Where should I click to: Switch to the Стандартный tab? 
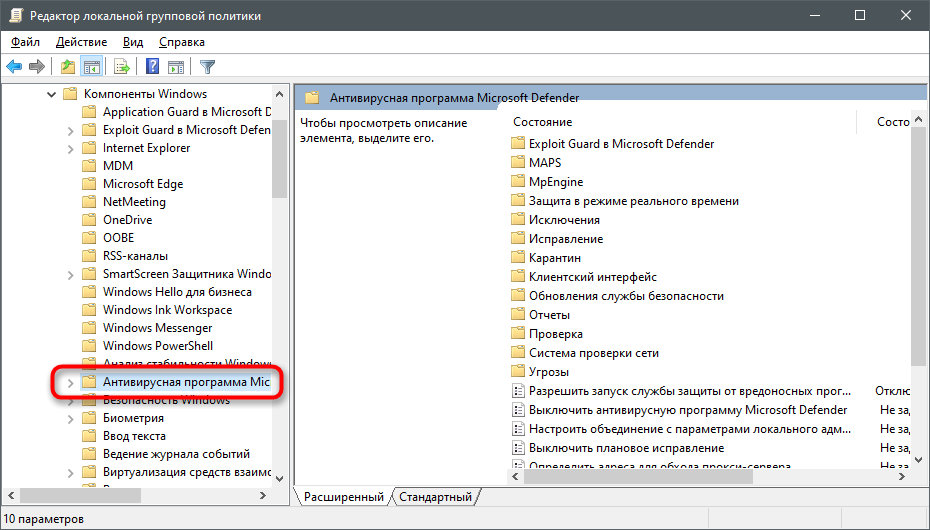pos(435,497)
